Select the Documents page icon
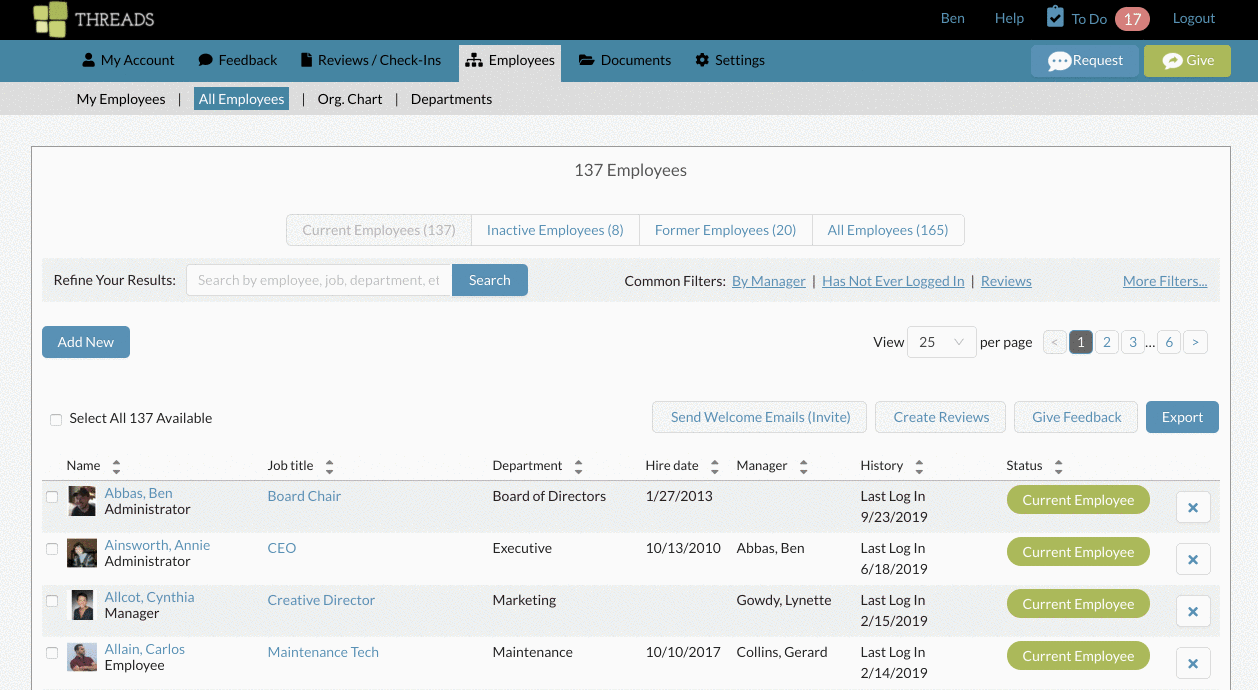Image resolution: width=1258 pixels, height=690 pixels. (x=588, y=60)
